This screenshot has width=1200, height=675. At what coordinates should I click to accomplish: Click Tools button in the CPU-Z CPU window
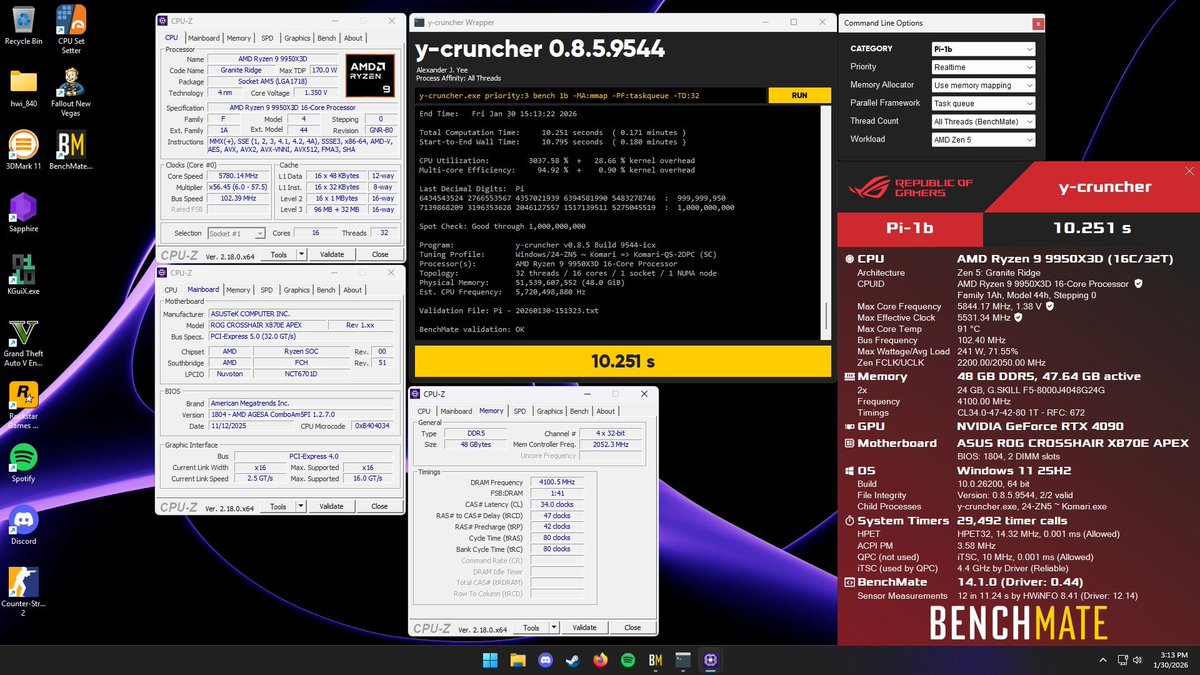[x=278, y=254]
